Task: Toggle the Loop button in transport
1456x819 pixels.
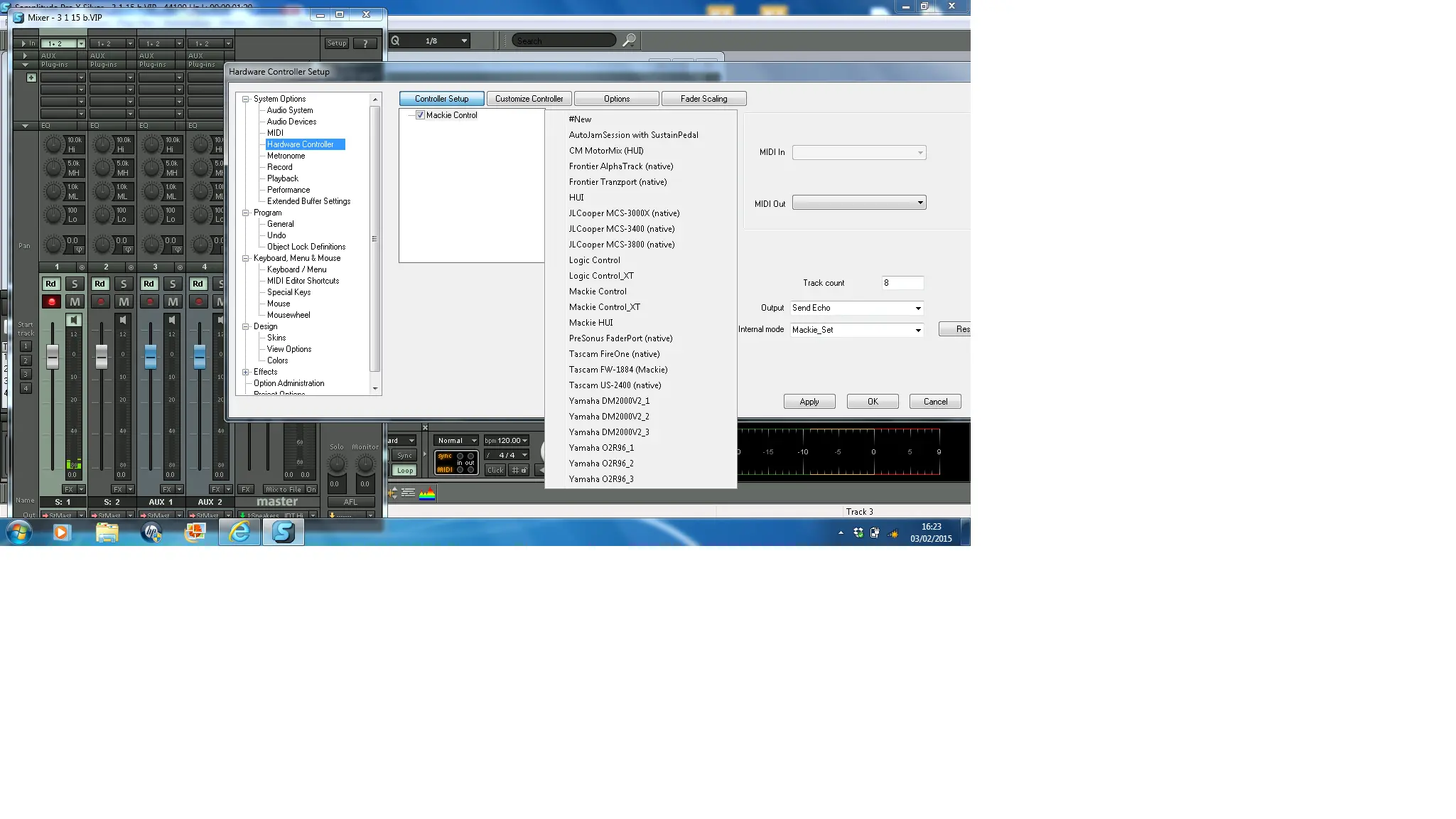Action: pyautogui.click(x=405, y=470)
